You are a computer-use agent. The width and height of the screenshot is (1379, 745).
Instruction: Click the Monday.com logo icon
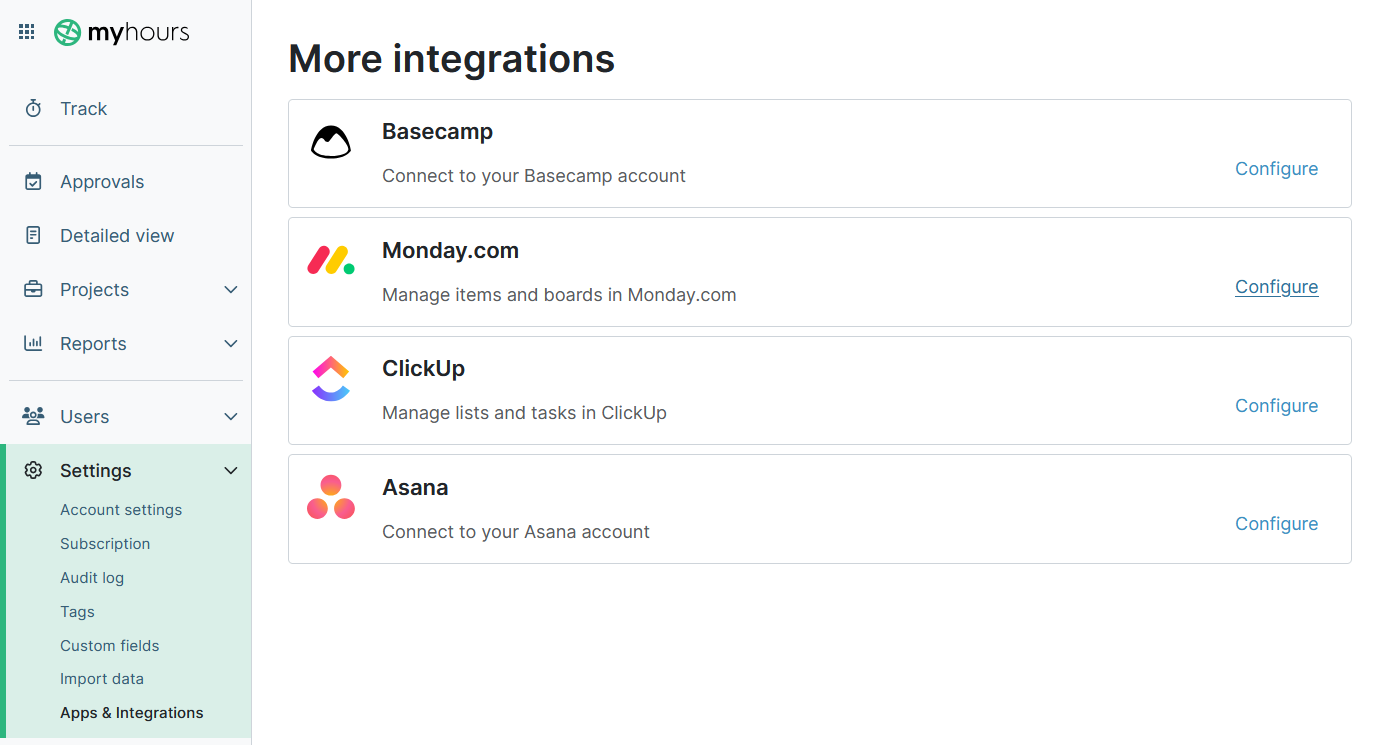coord(331,260)
